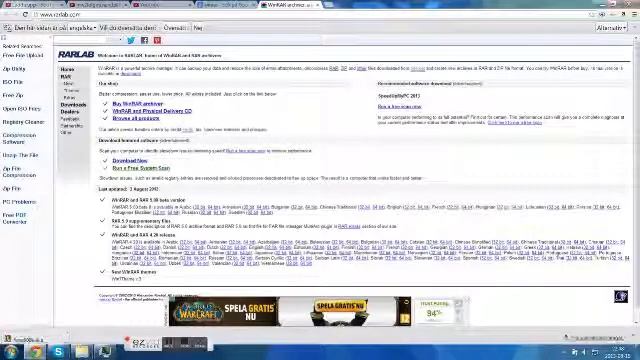Open the Unzip The File related search
Viewport: 640px width, 360px height.
point(20,155)
